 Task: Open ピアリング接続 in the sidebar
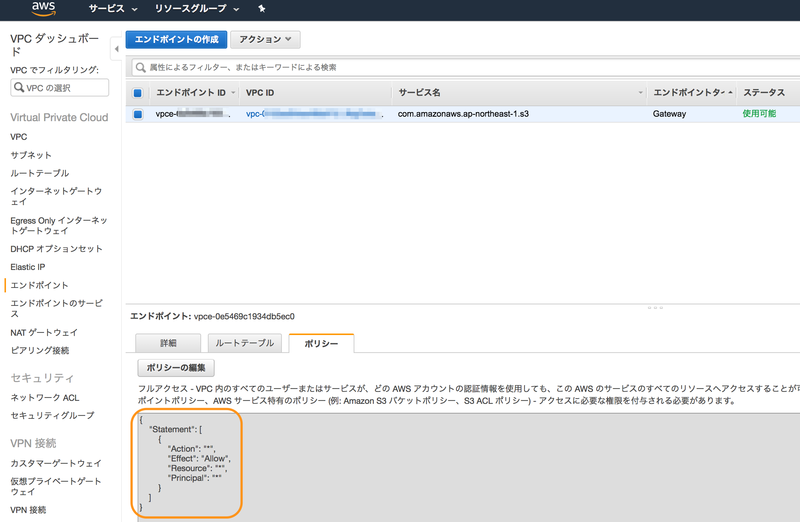pos(40,351)
